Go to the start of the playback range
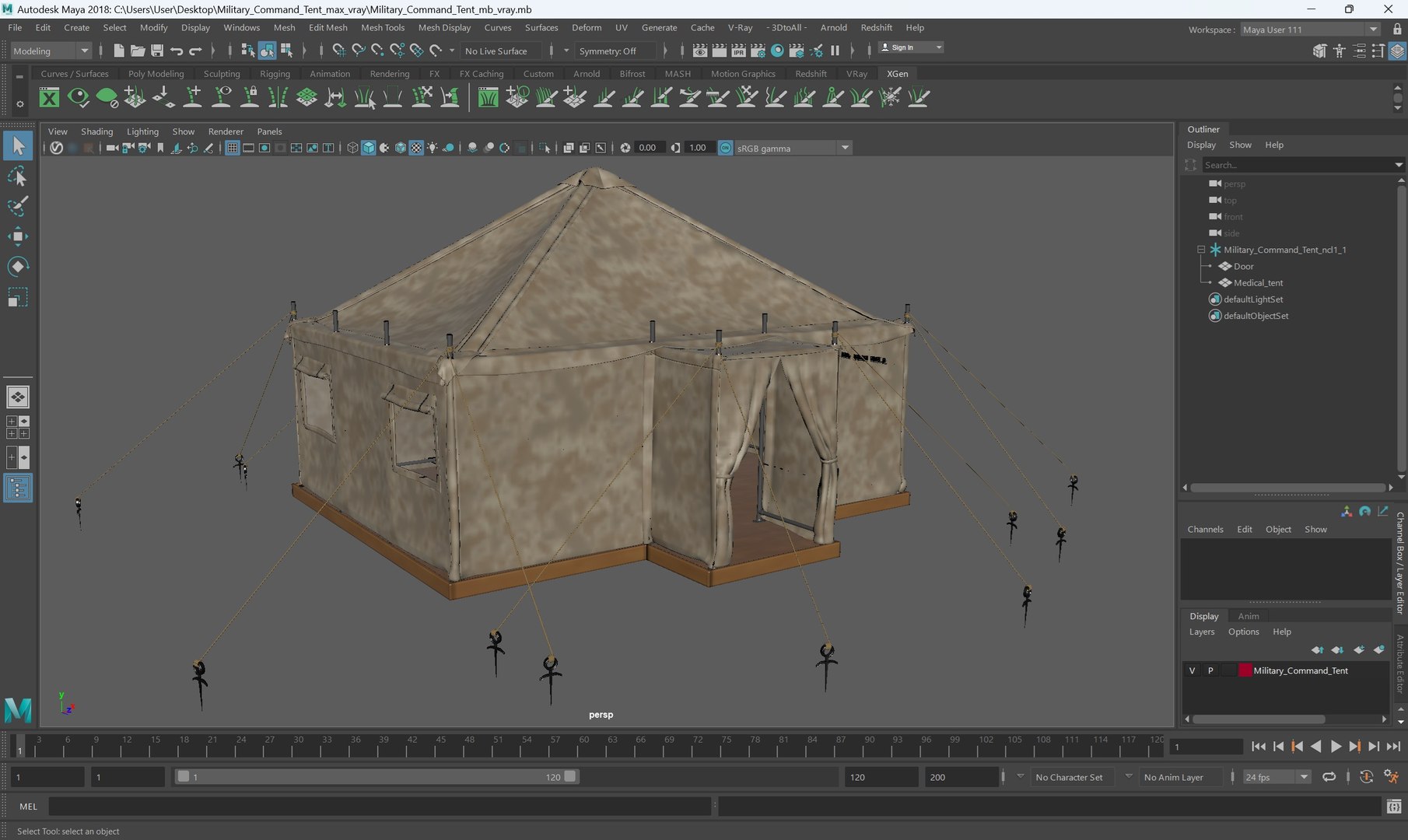This screenshot has width=1408, height=840. (1259, 746)
